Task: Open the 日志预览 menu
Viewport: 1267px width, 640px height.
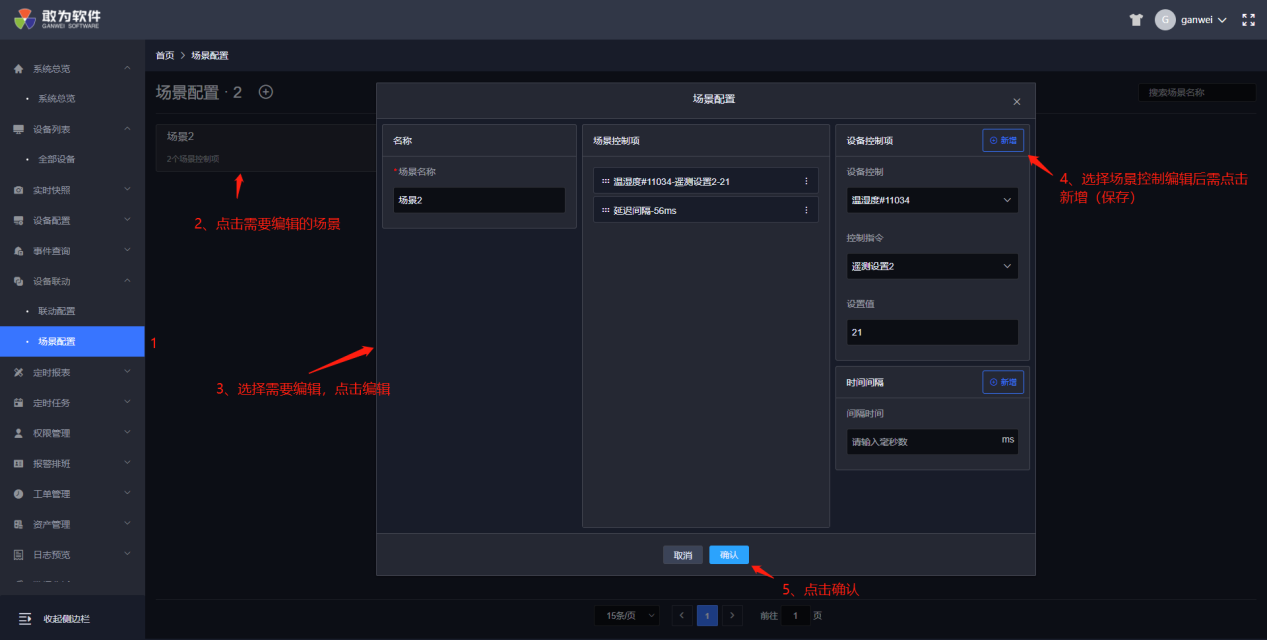Action: click(72, 554)
